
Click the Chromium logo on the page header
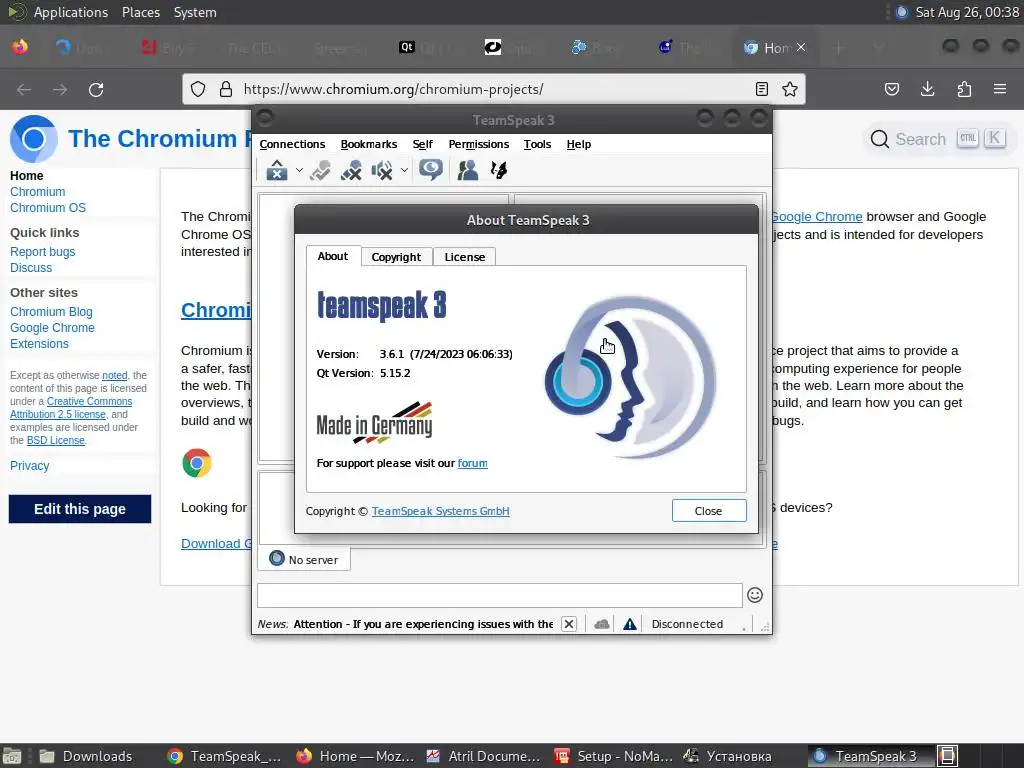click(x=34, y=138)
